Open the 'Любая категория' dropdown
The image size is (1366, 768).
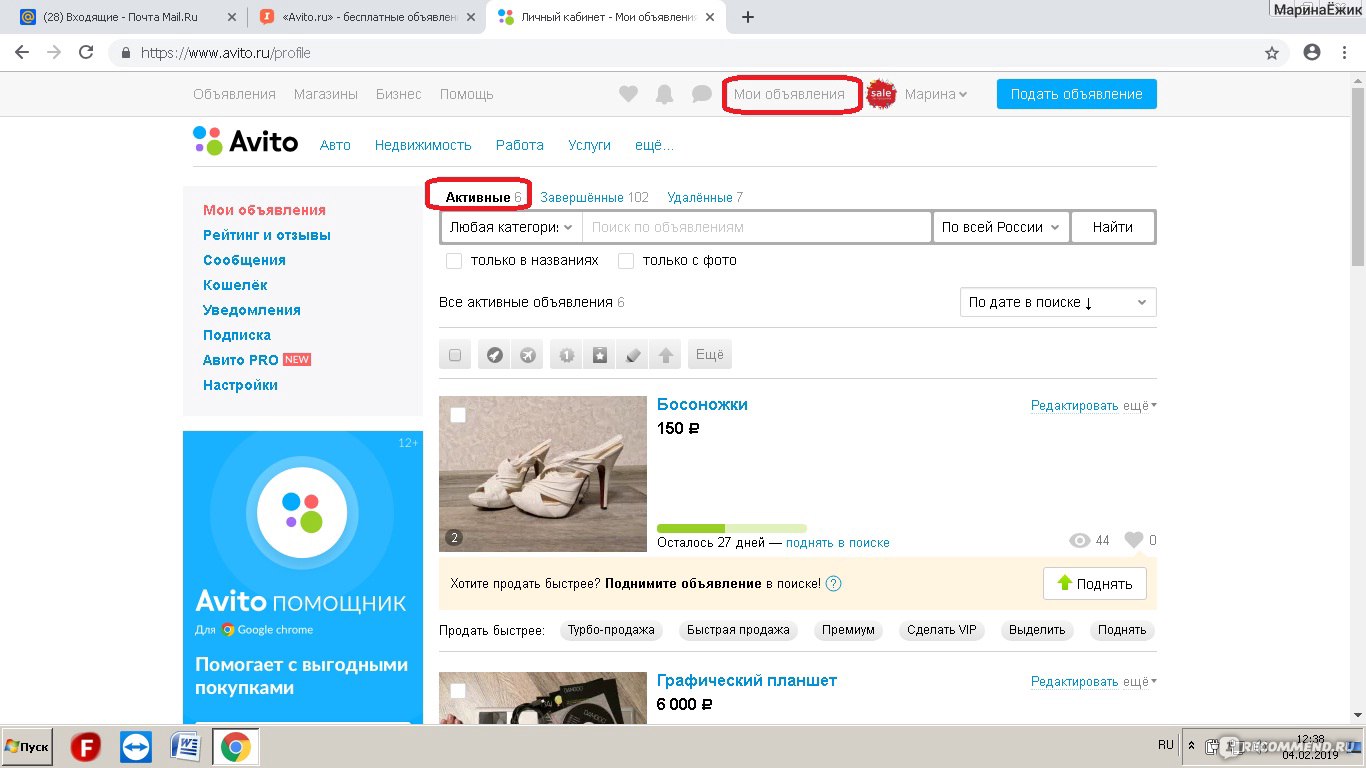tap(511, 227)
